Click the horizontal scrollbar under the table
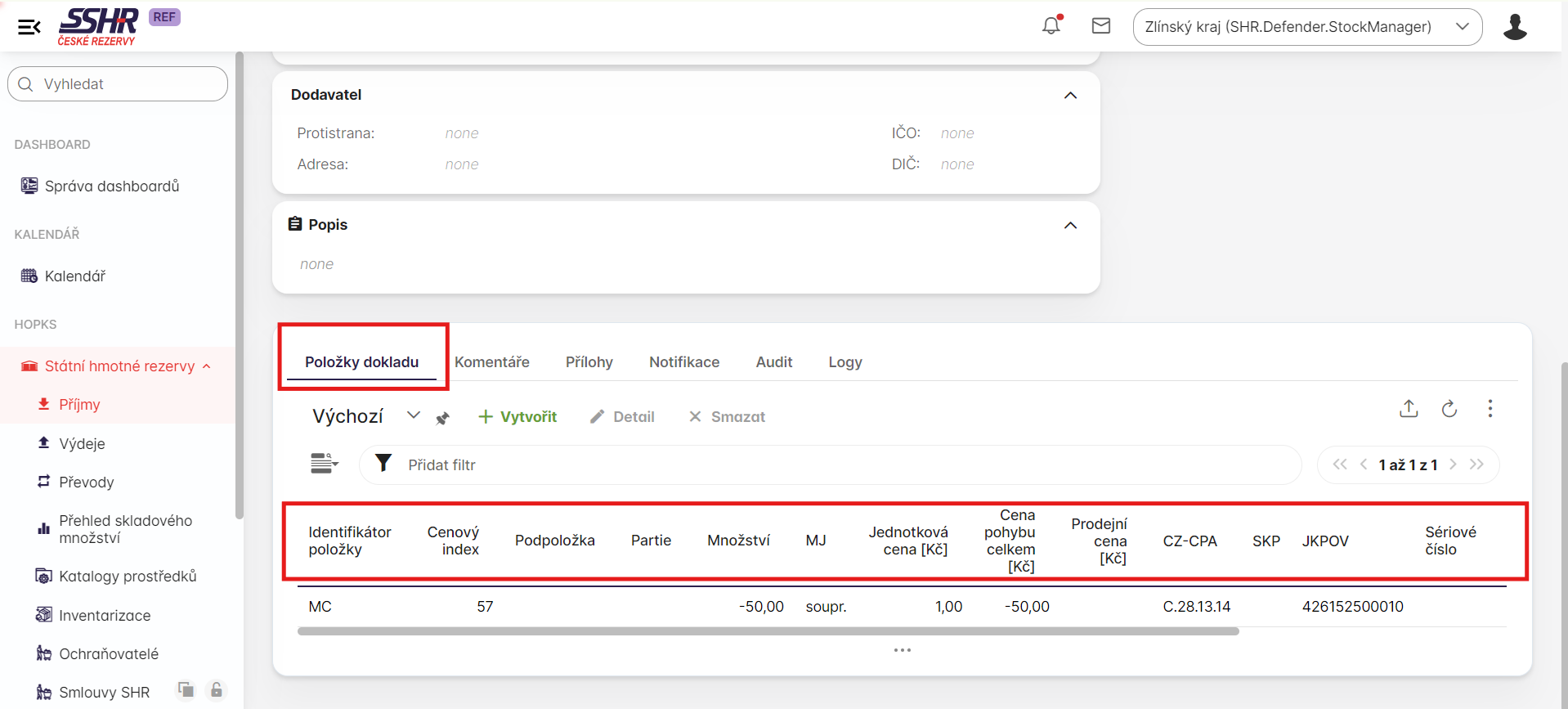This screenshot has height=709, width=1568. coord(768,631)
